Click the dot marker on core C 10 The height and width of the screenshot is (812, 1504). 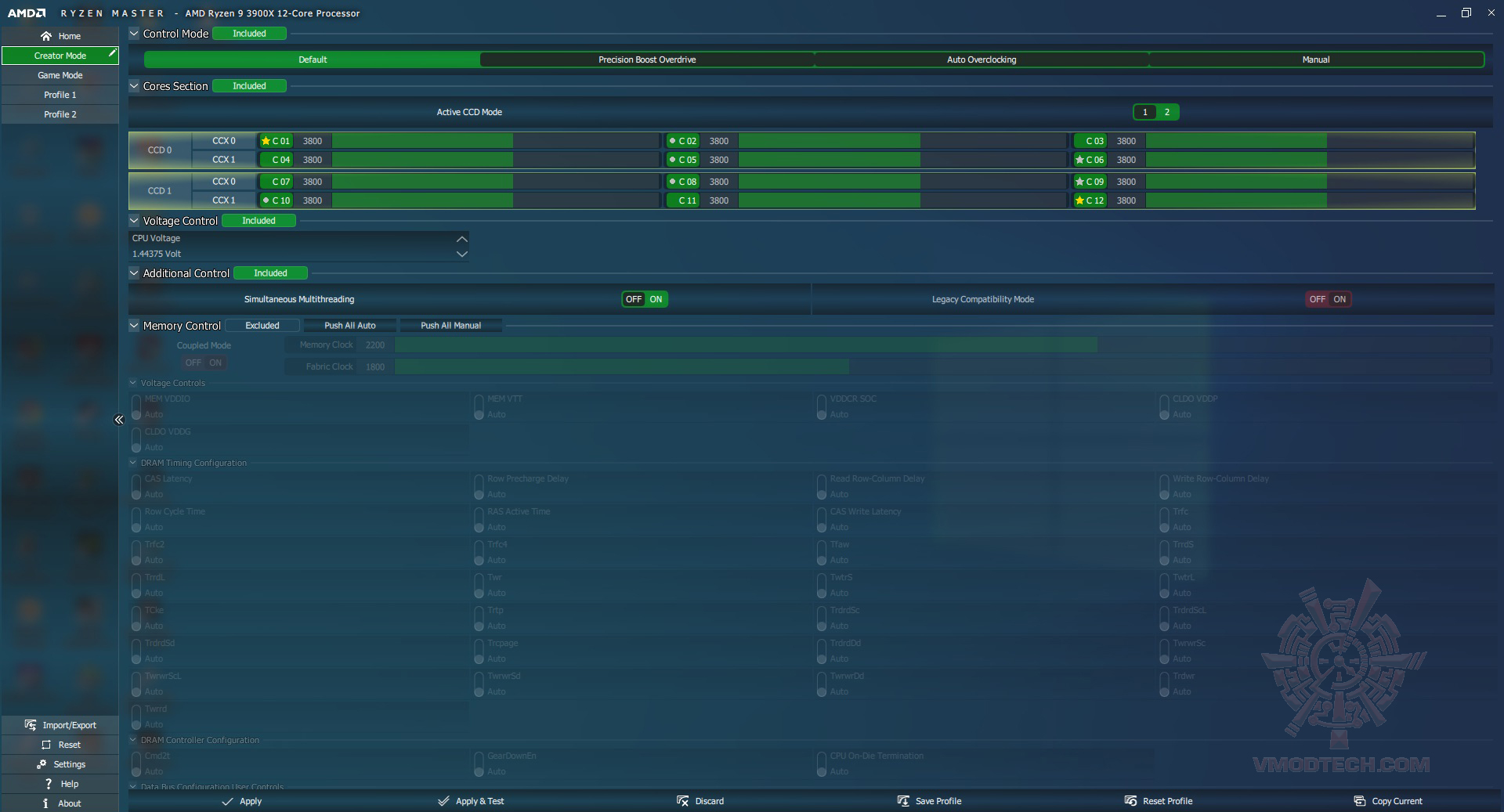[x=266, y=200]
